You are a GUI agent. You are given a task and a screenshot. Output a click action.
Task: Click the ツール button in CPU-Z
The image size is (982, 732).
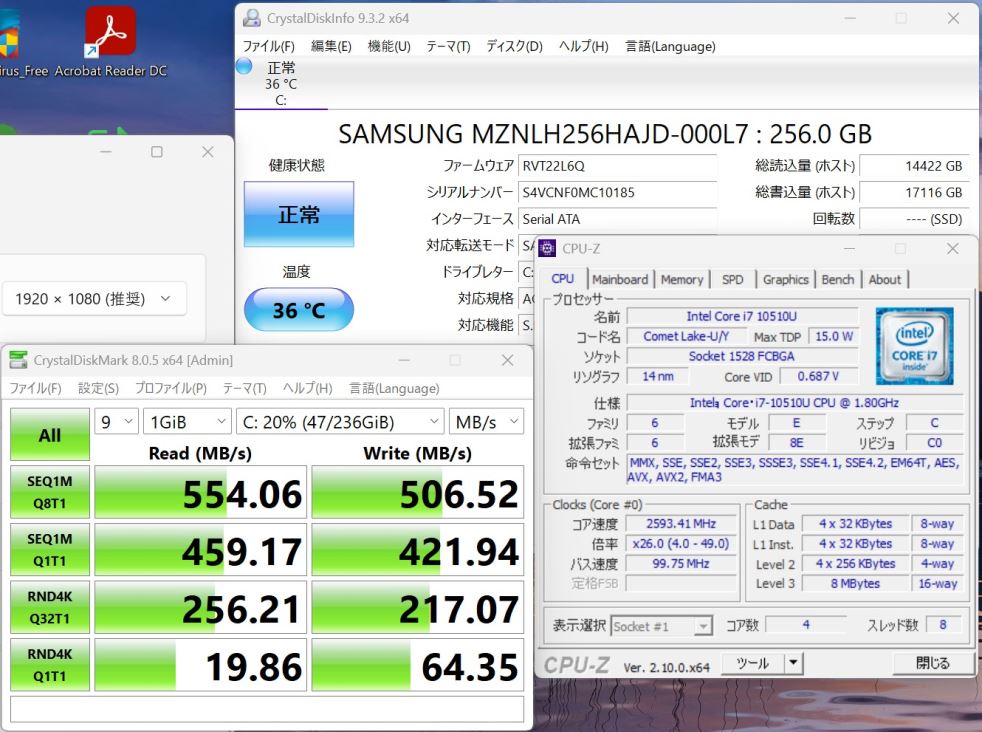point(753,662)
